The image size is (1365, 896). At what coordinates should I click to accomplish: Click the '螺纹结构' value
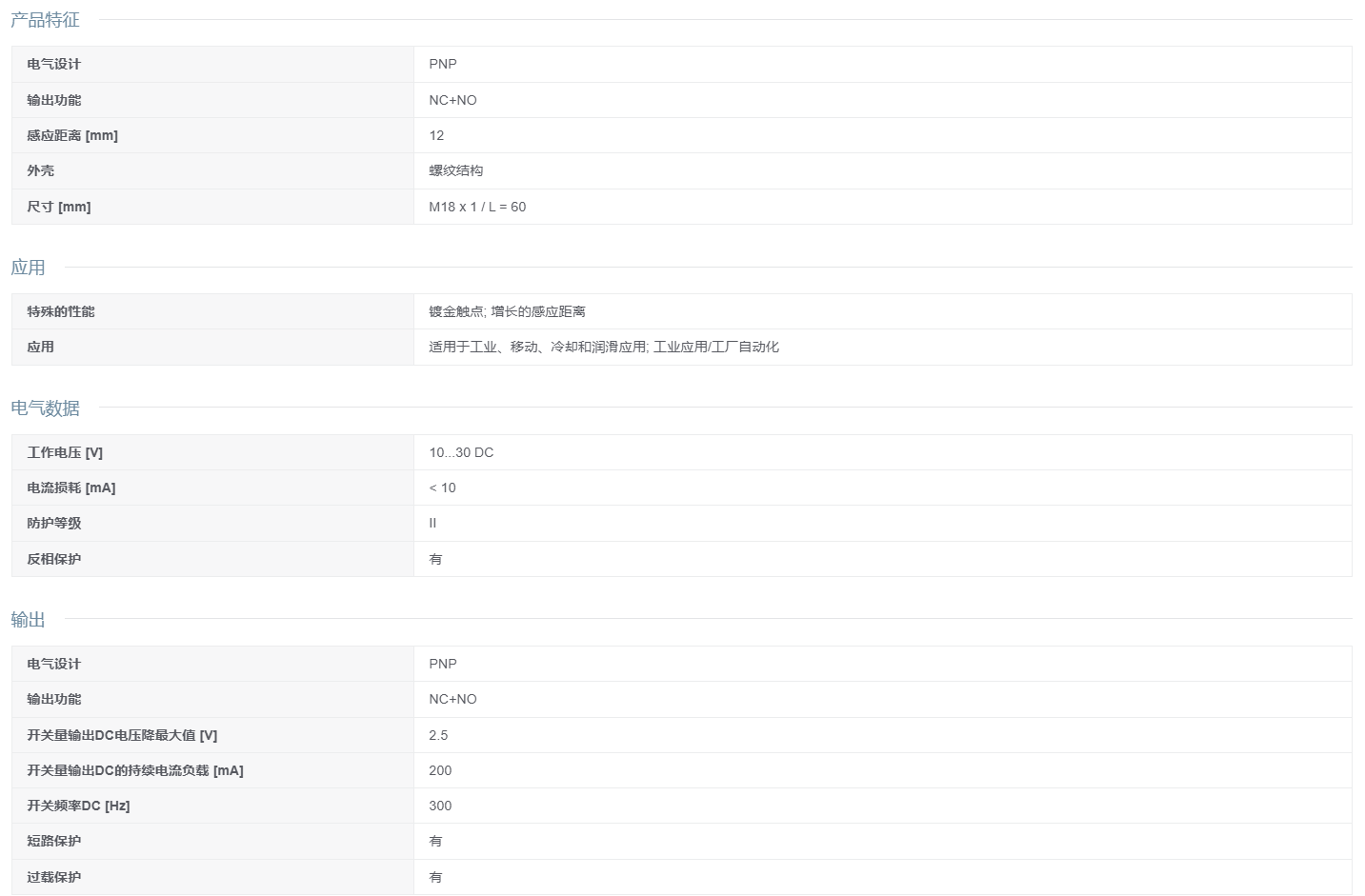456,170
